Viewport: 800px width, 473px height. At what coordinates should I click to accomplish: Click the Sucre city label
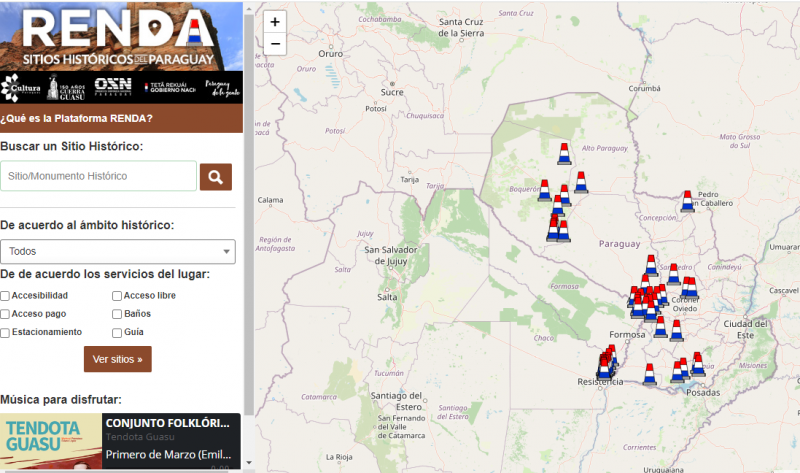(392, 92)
